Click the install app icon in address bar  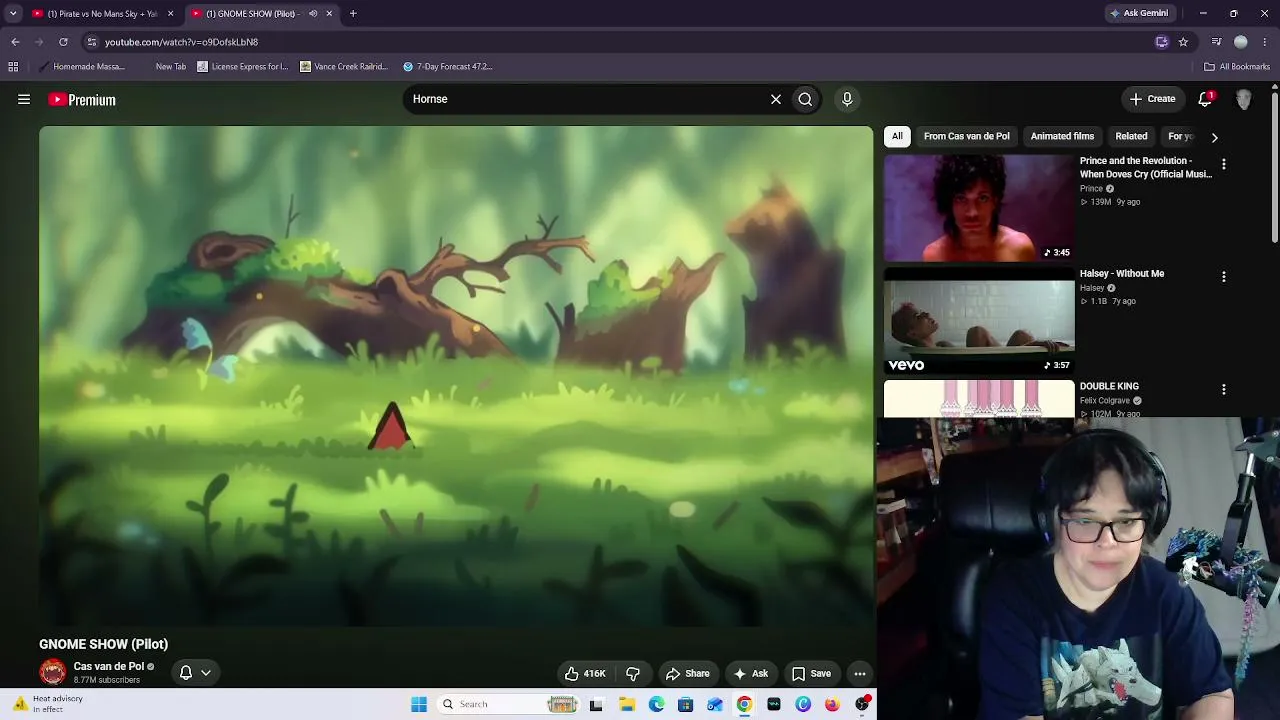click(x=1161, y=42)
